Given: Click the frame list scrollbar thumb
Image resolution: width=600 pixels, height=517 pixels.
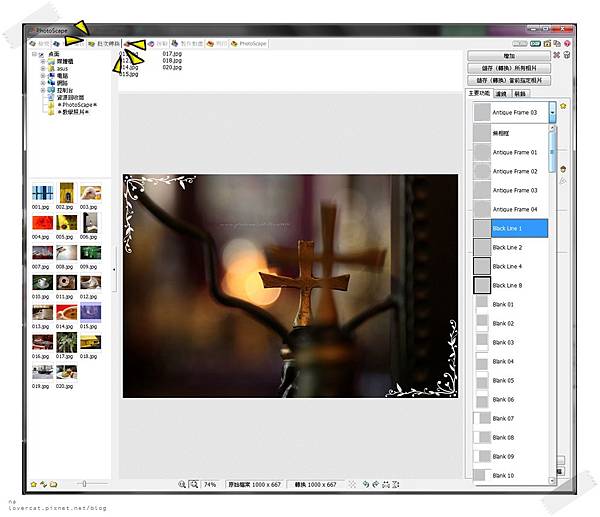Looking at the screenshot, I should coord(552,152).
